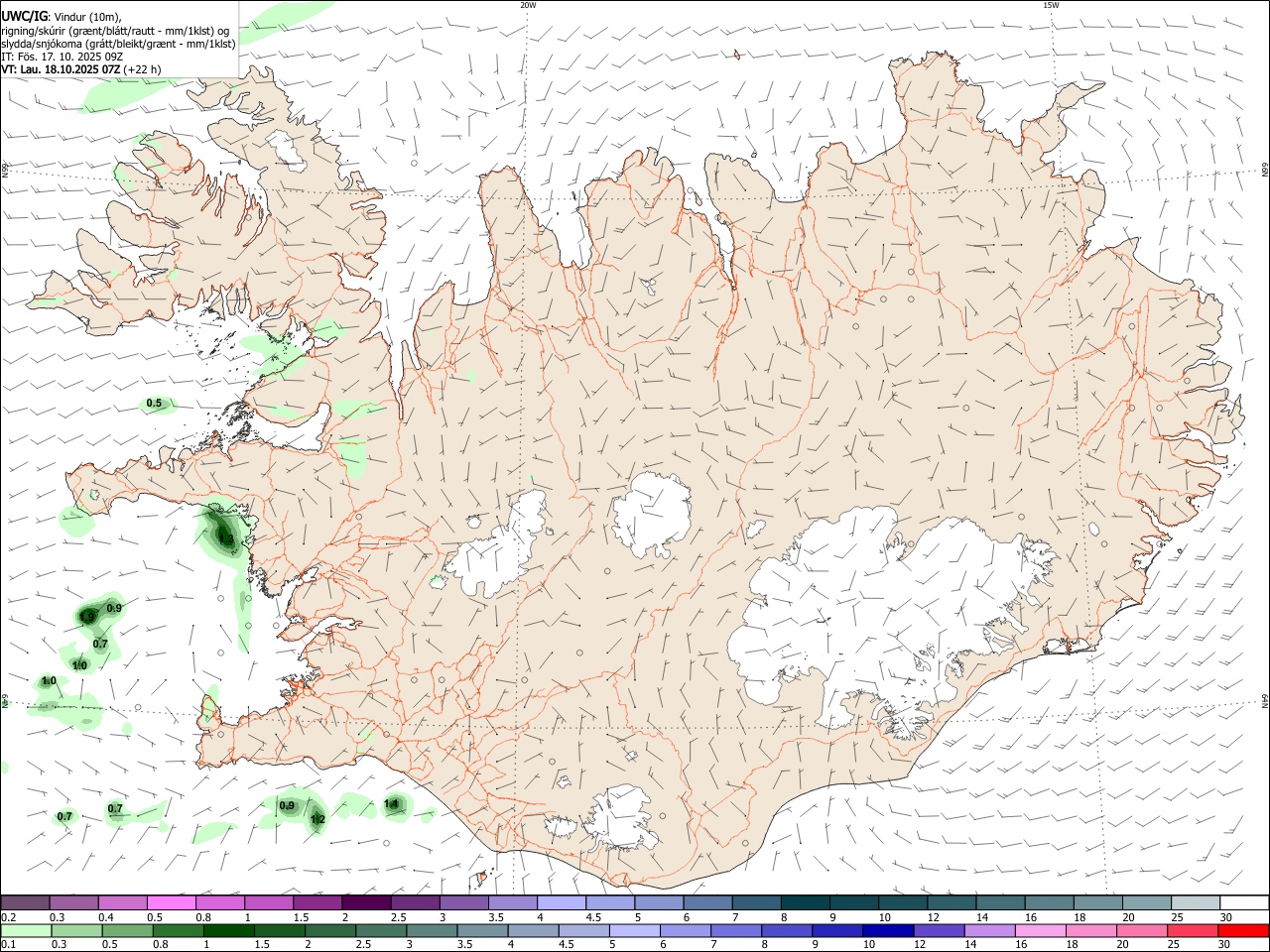This screenshot has height=952, width=1270.
Task: Select the 1.2 rainfall value off the south coast
Action: [x=317, y=819]
